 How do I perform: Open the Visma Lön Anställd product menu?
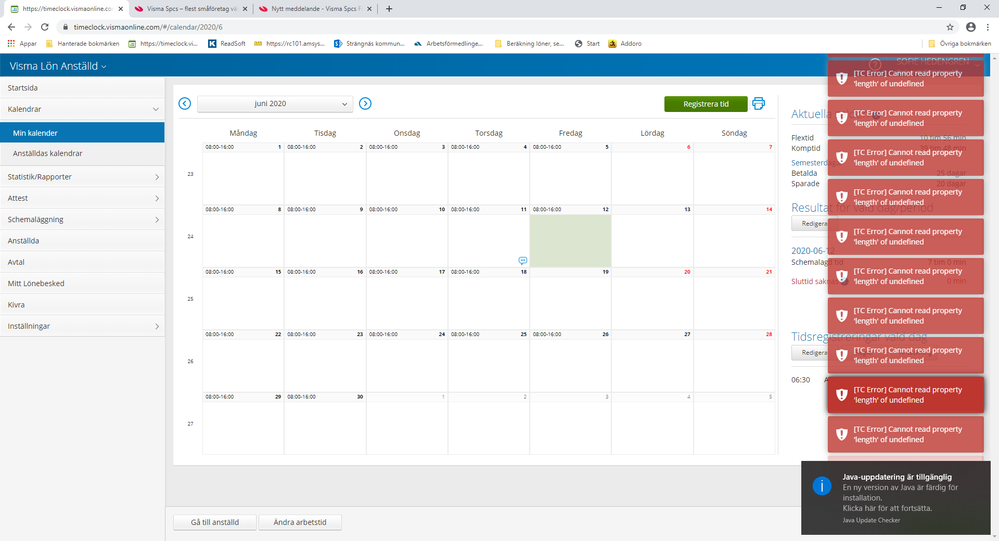tap(57, 66)
